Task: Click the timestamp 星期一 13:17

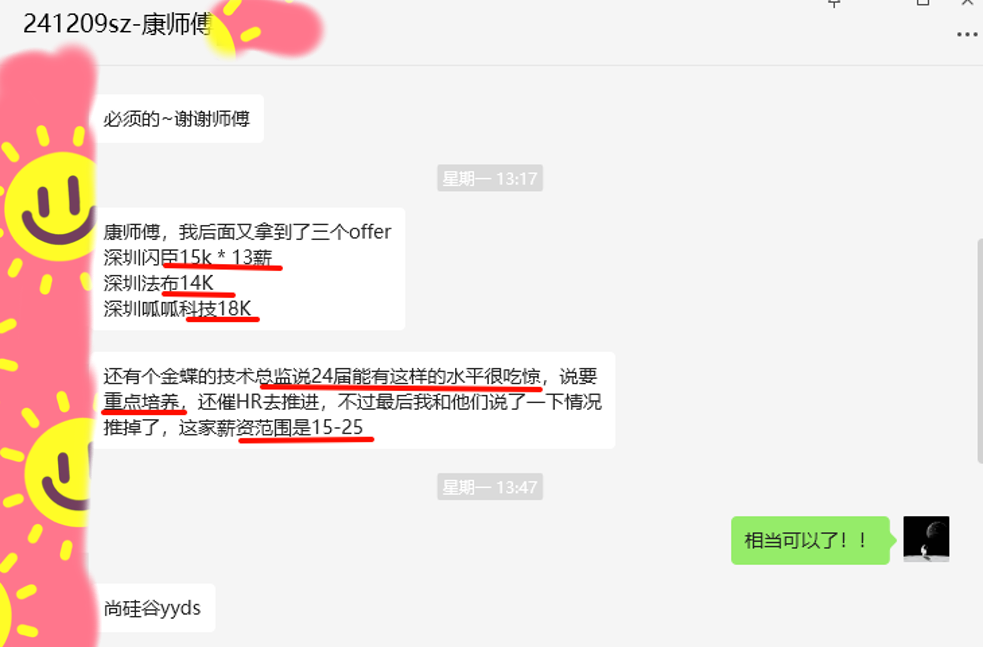Action: pos(490,179)
